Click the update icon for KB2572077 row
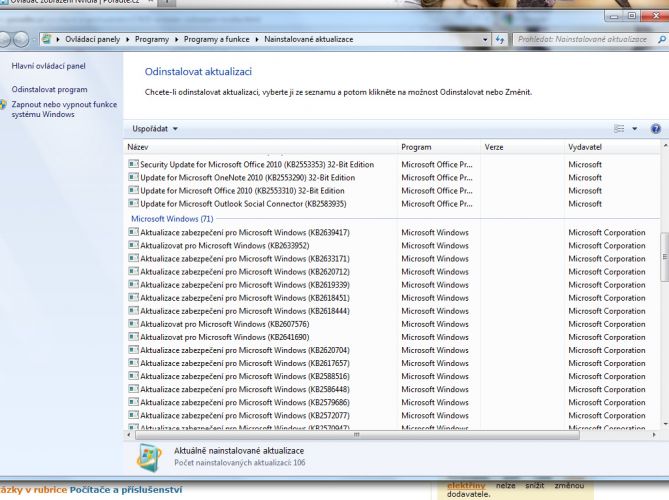 tap(133, 415)
